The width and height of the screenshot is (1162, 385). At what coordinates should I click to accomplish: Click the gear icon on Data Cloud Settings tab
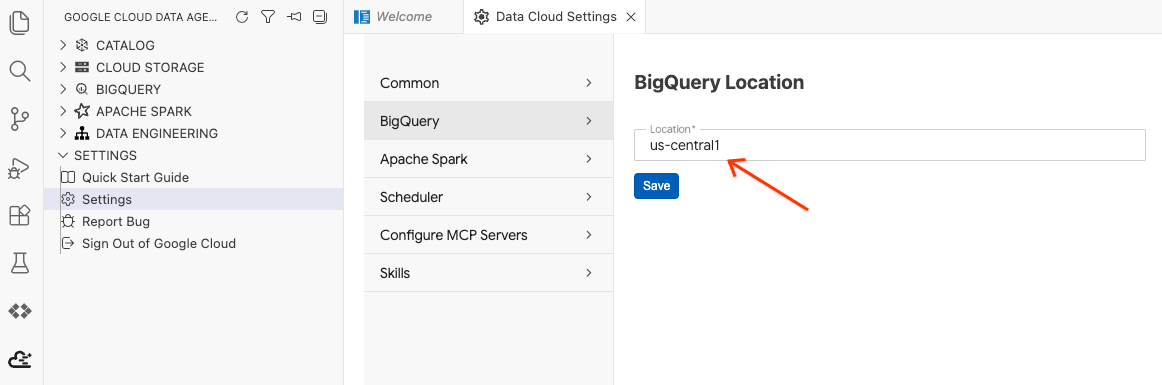(x=482, y=17)
